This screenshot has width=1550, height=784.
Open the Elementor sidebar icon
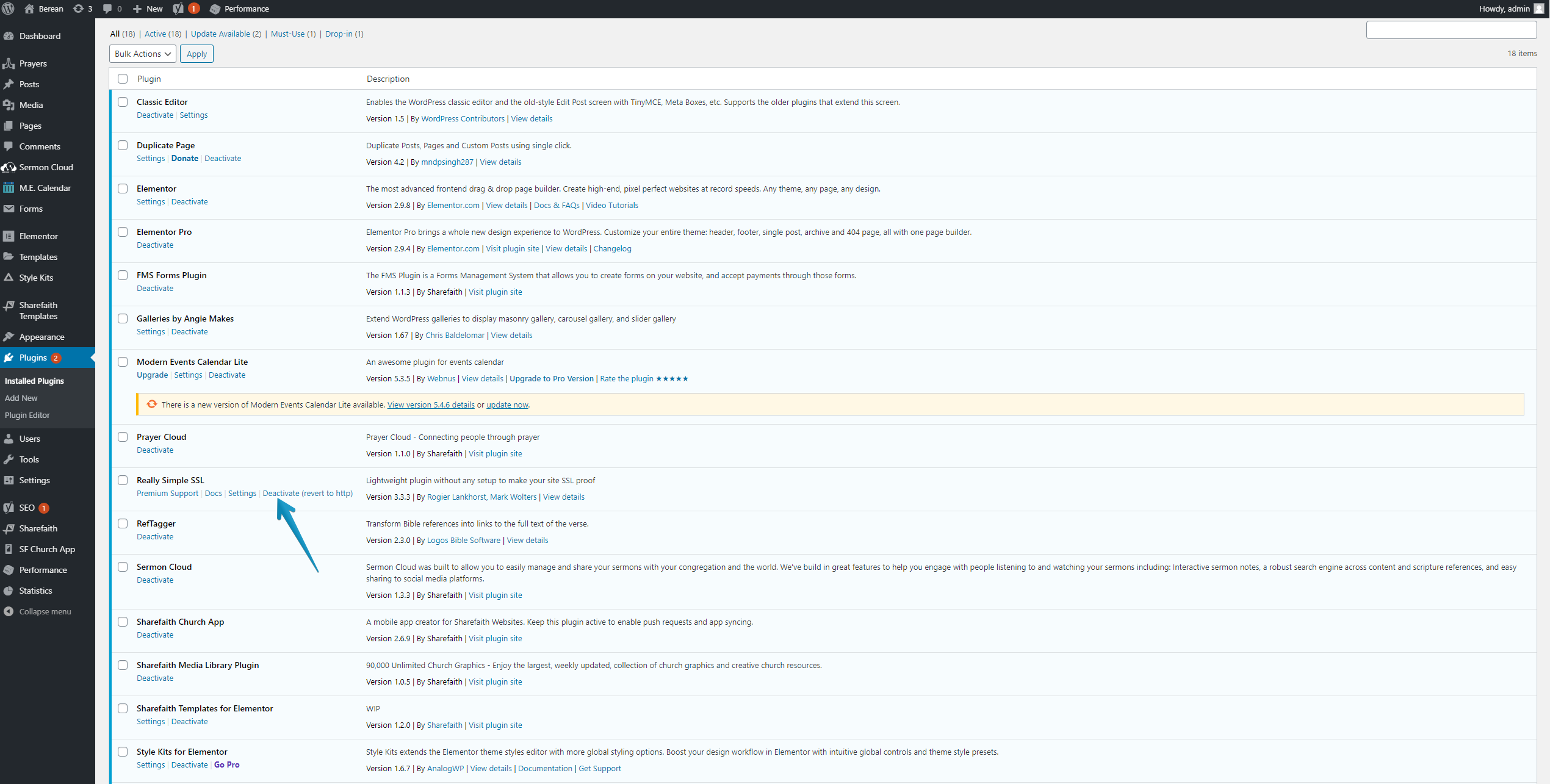[9, 236]
